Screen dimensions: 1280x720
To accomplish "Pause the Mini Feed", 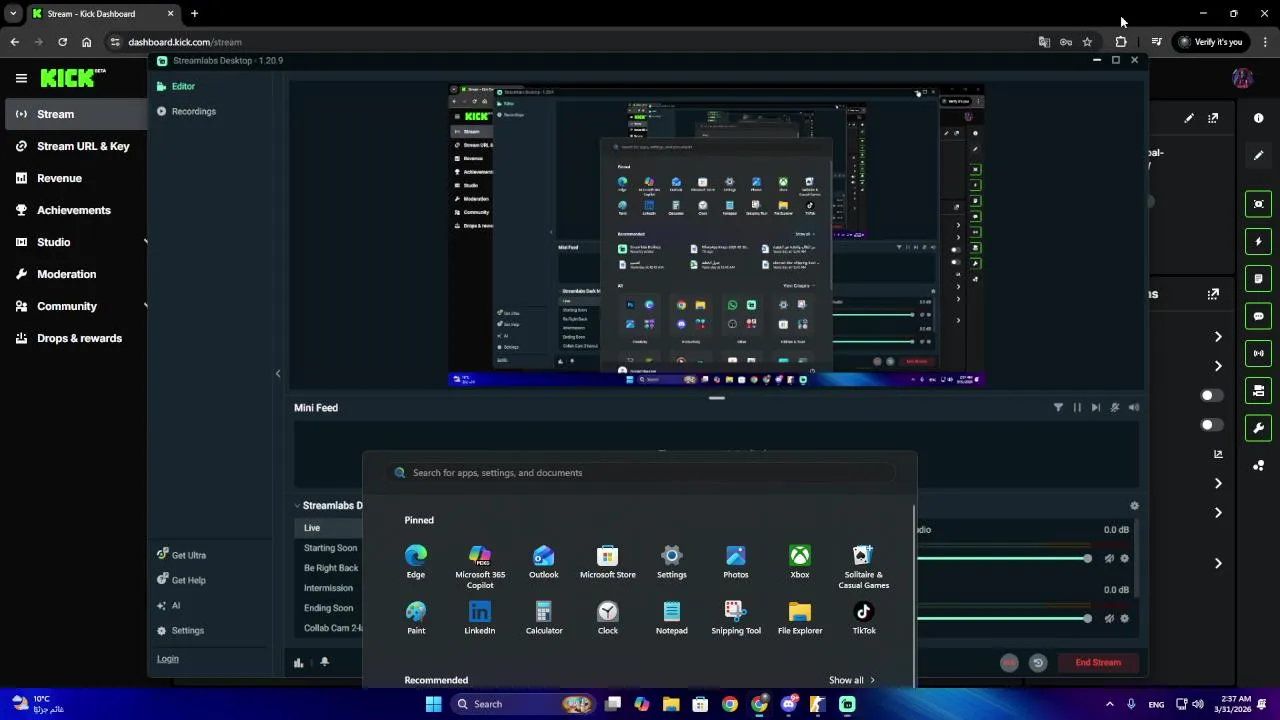I will click(1077, 407).
